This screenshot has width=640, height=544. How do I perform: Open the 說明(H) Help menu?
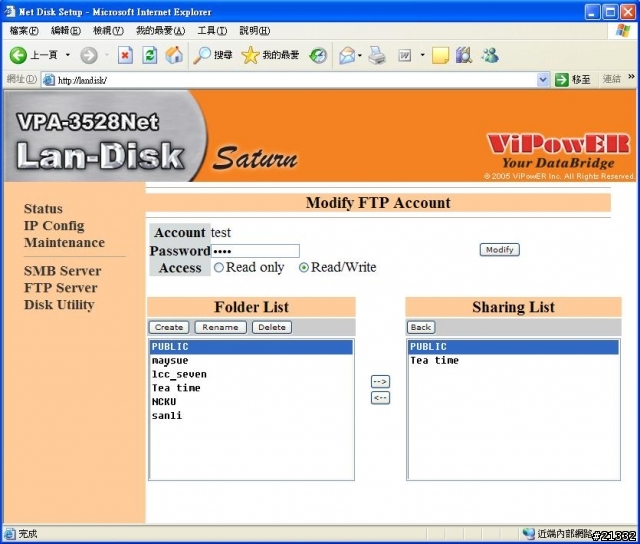point(255,31)
